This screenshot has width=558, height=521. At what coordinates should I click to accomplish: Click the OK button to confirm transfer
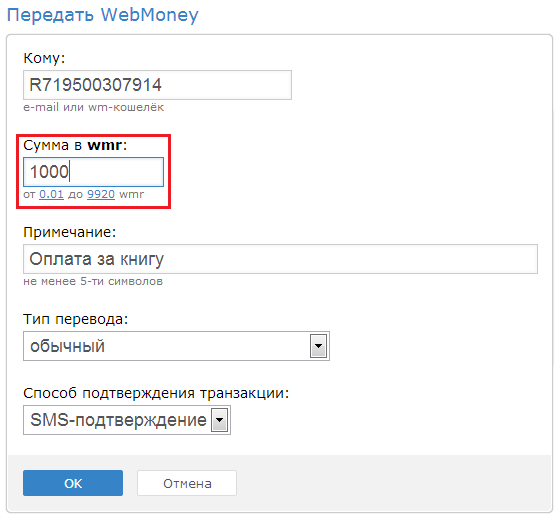pos(73,483)
